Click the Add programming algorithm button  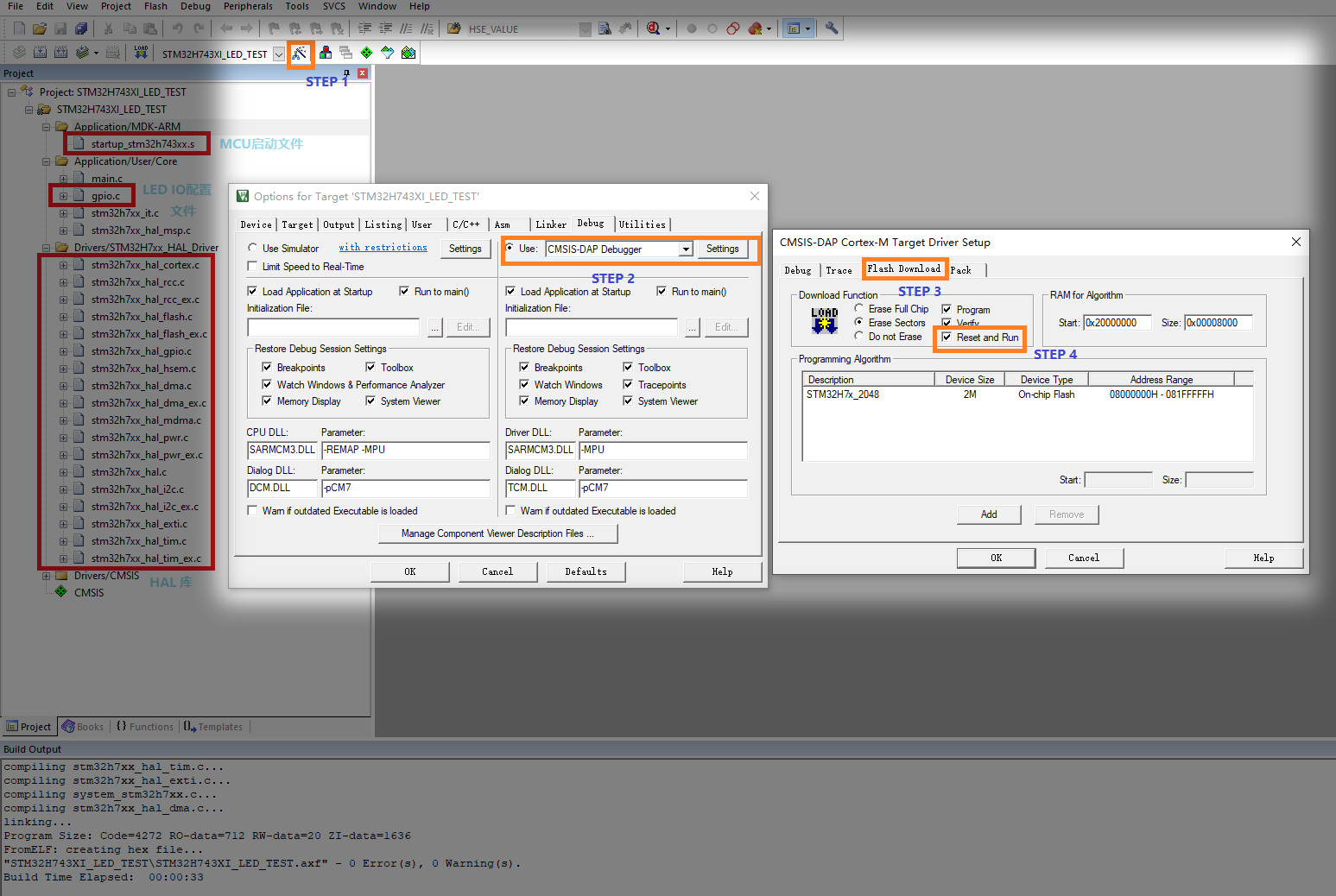point(989,514)
